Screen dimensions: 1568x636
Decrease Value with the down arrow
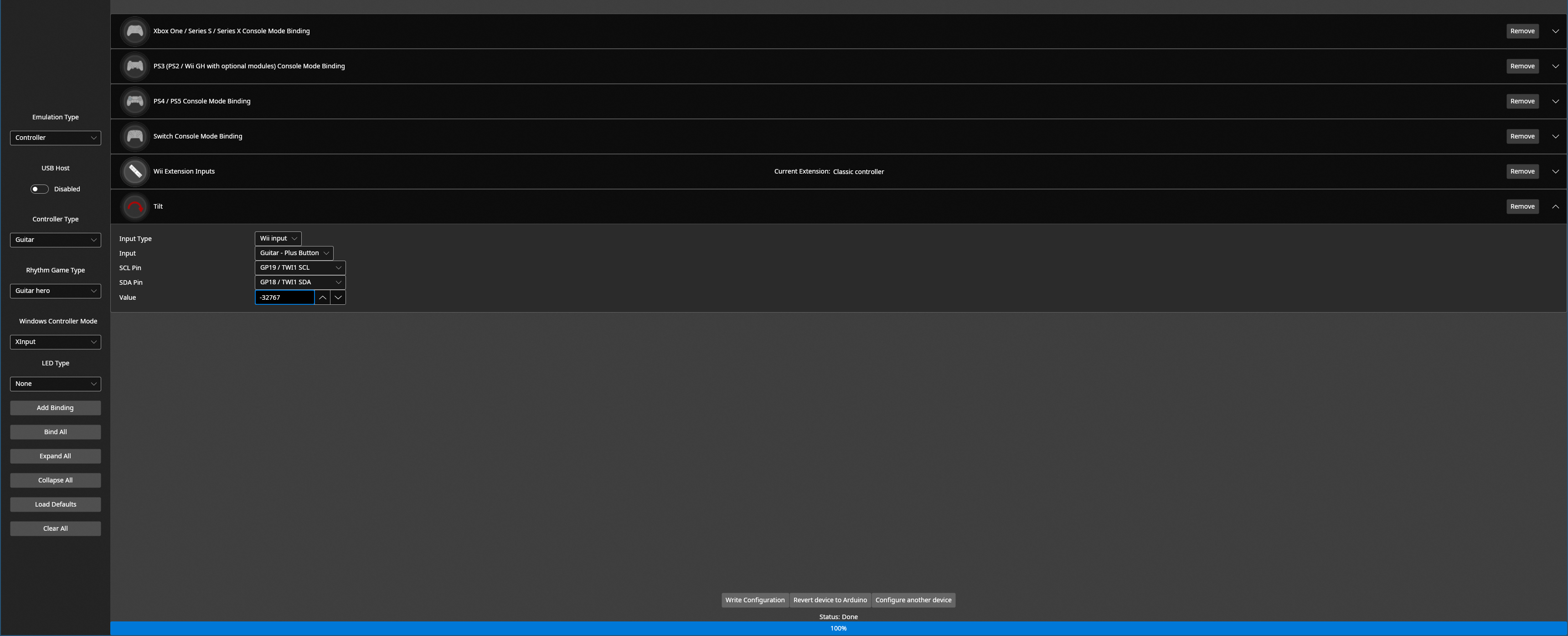(338, 297)
